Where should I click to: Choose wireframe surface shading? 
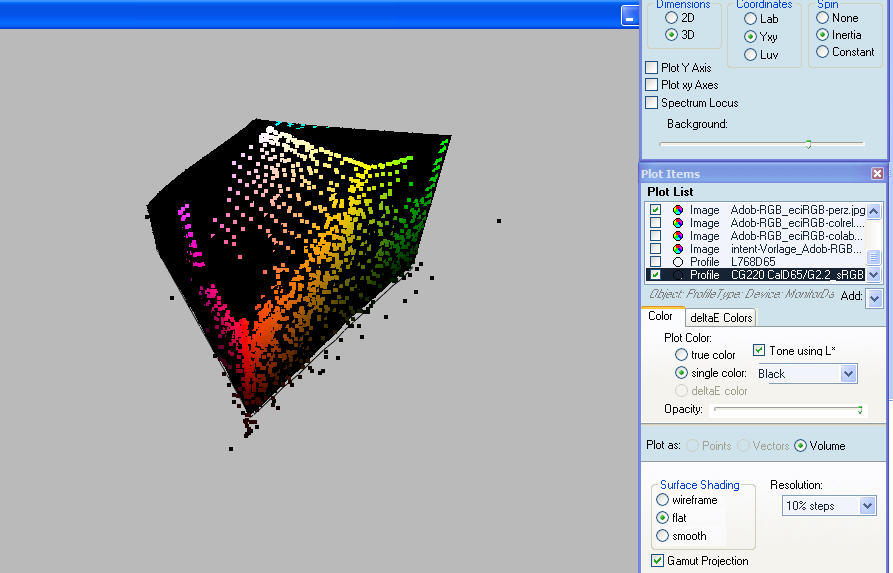click(x=662, y=500)
